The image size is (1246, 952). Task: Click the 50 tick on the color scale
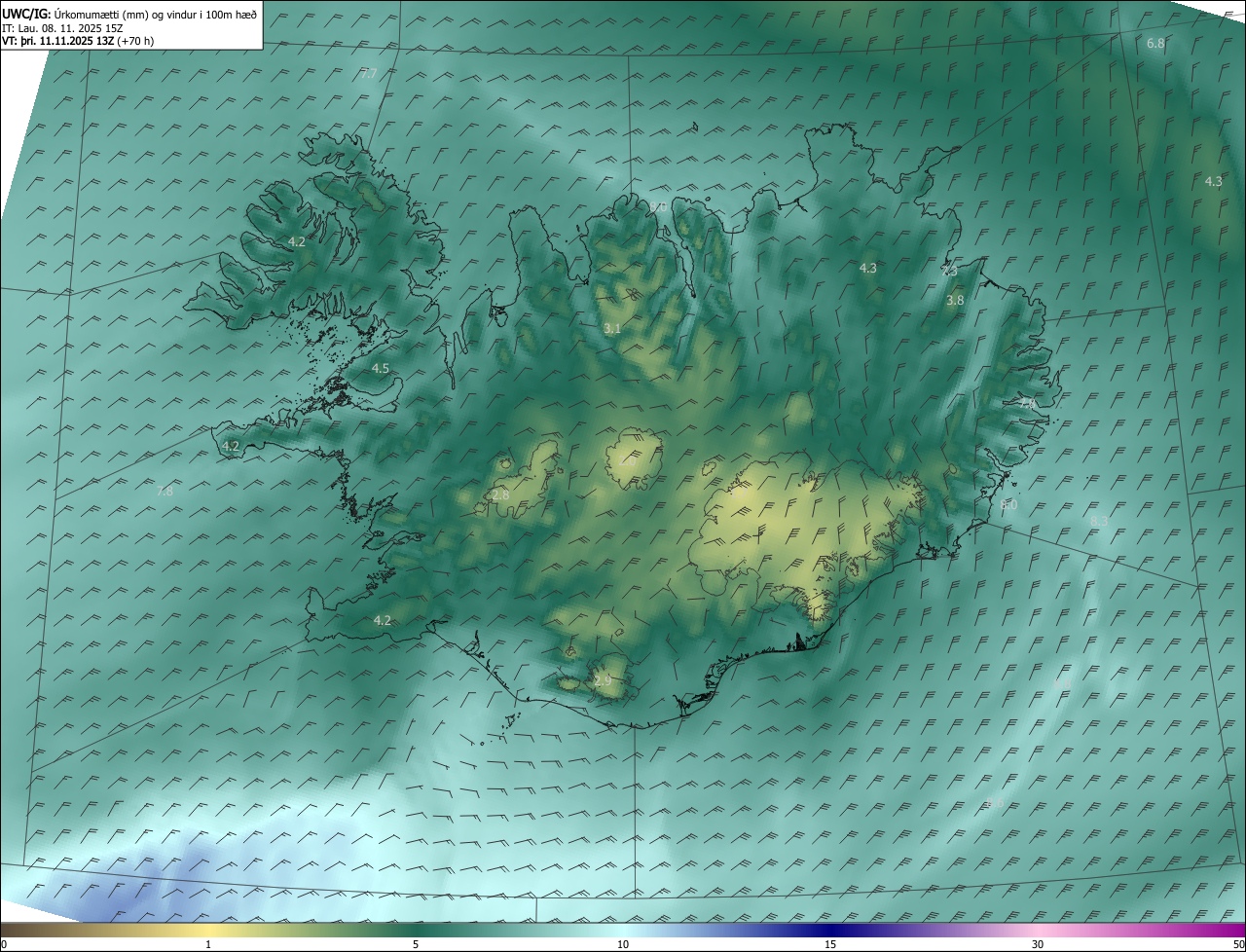point(1238,944)
